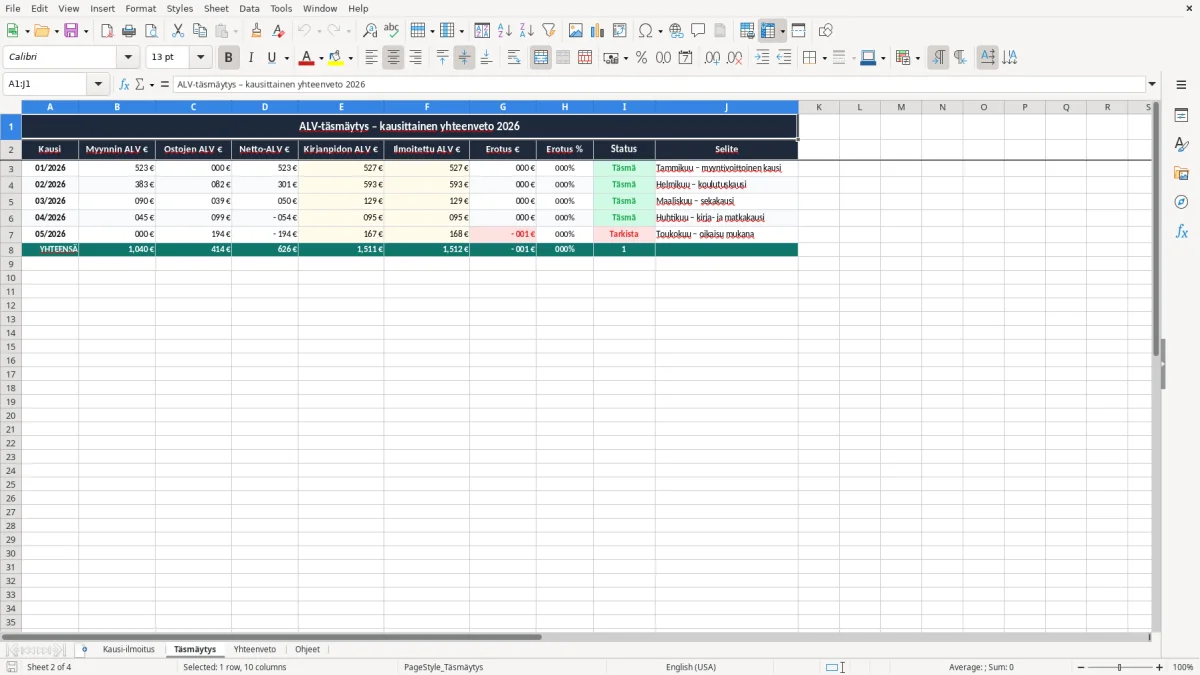Switch to Ohjeet sheet tab

point(307,650)
